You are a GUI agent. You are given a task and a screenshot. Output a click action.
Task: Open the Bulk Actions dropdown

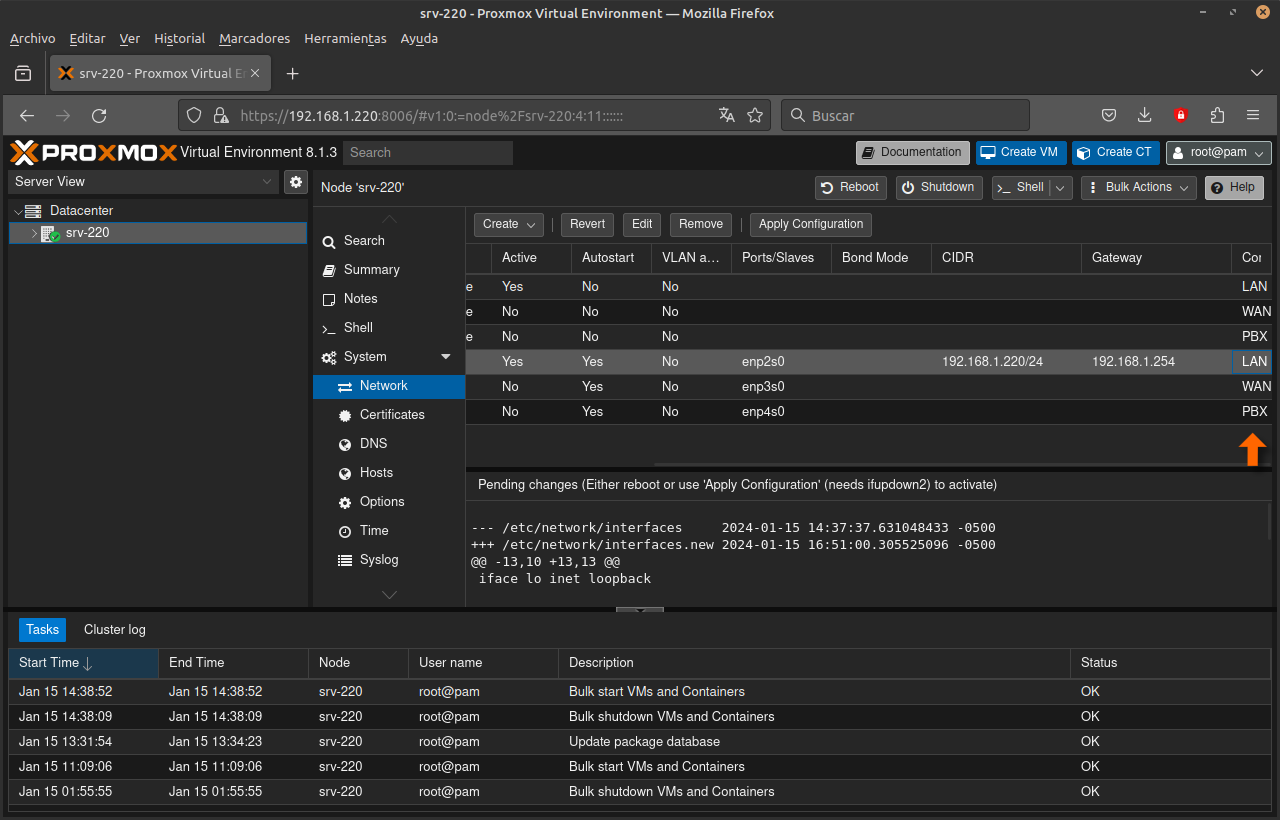(x=1138, y=187)
